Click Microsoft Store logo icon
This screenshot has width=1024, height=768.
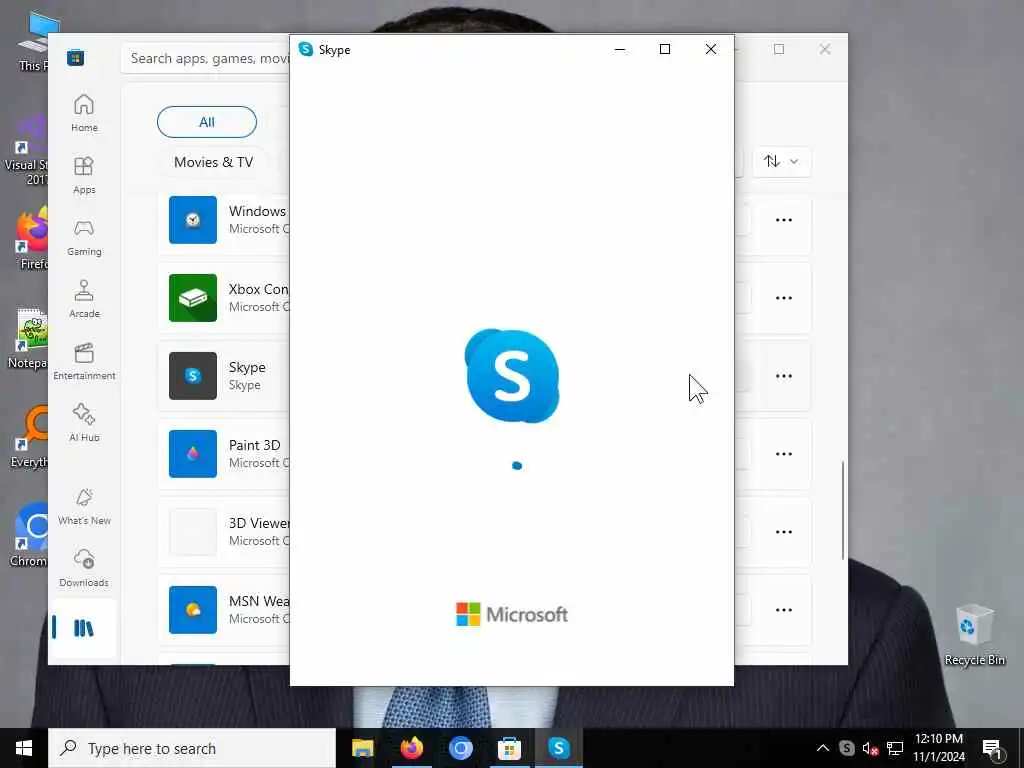coord(76,58)
